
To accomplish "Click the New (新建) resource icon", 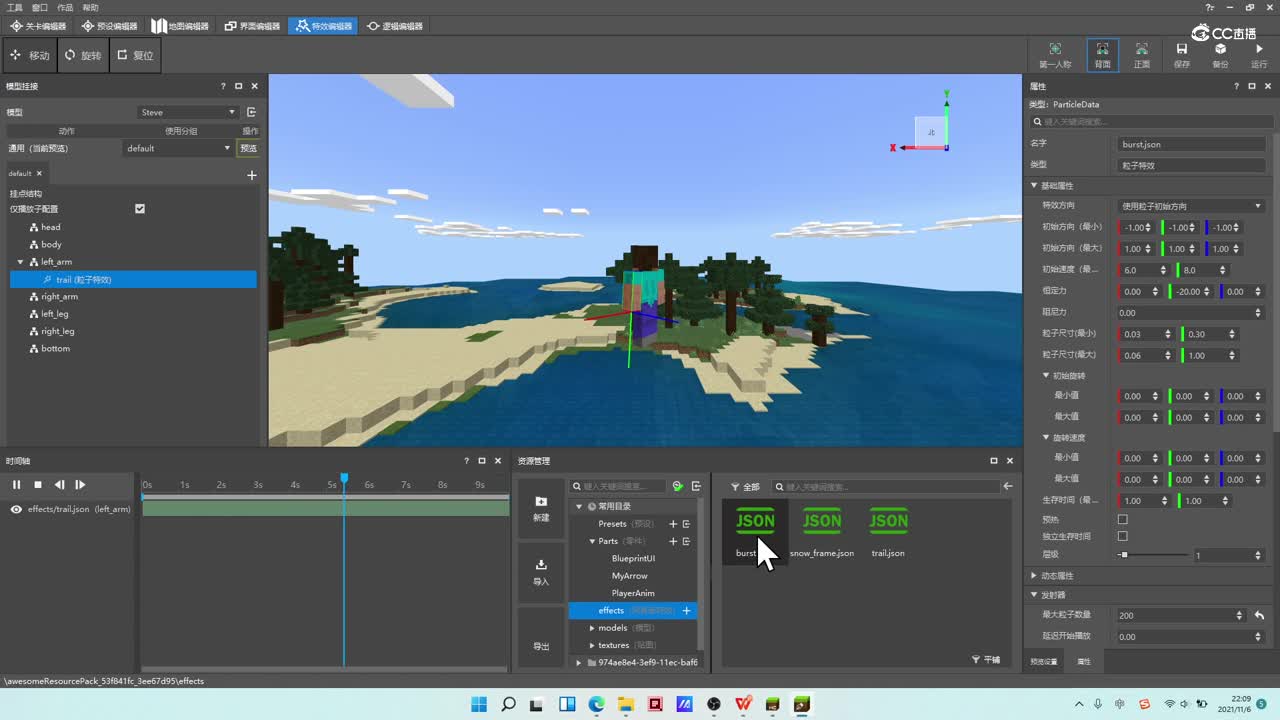I will 541,502.
